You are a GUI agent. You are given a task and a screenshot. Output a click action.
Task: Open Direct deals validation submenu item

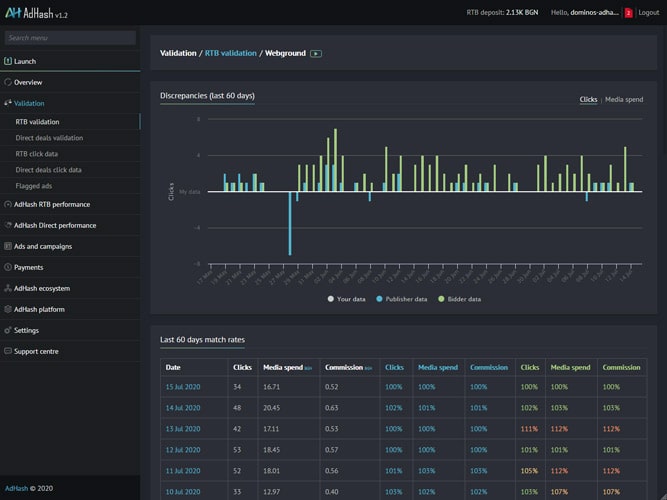[49, 138]
